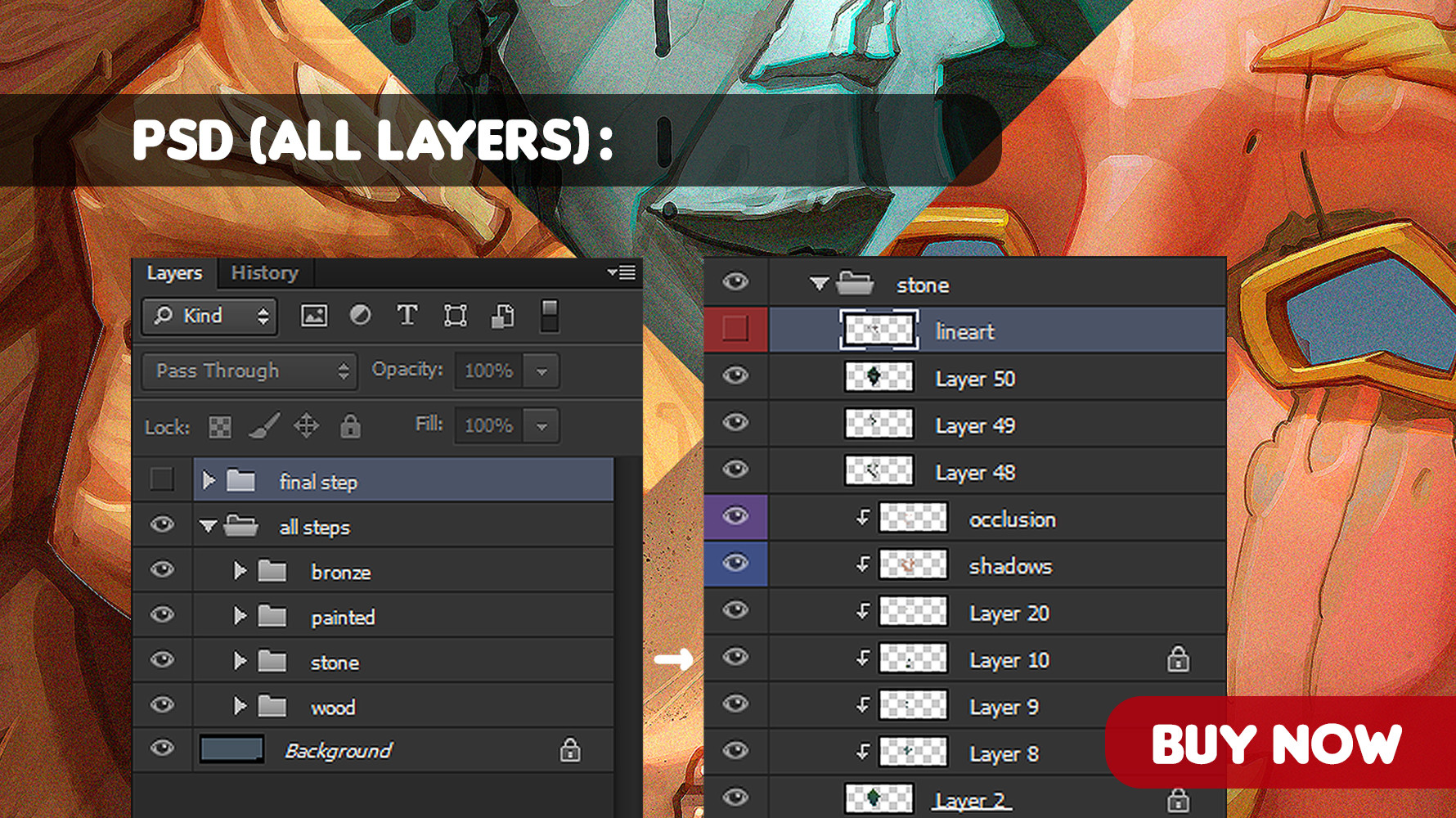This screenshot has width=1456, height=818.
Task: Lock position move icon
Action: 306,425
